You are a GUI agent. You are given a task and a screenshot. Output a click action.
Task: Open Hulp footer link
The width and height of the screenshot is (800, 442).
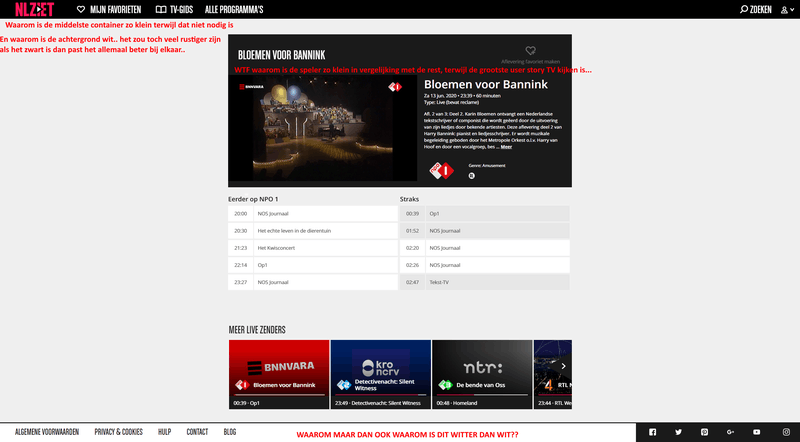tap(164, 432)
